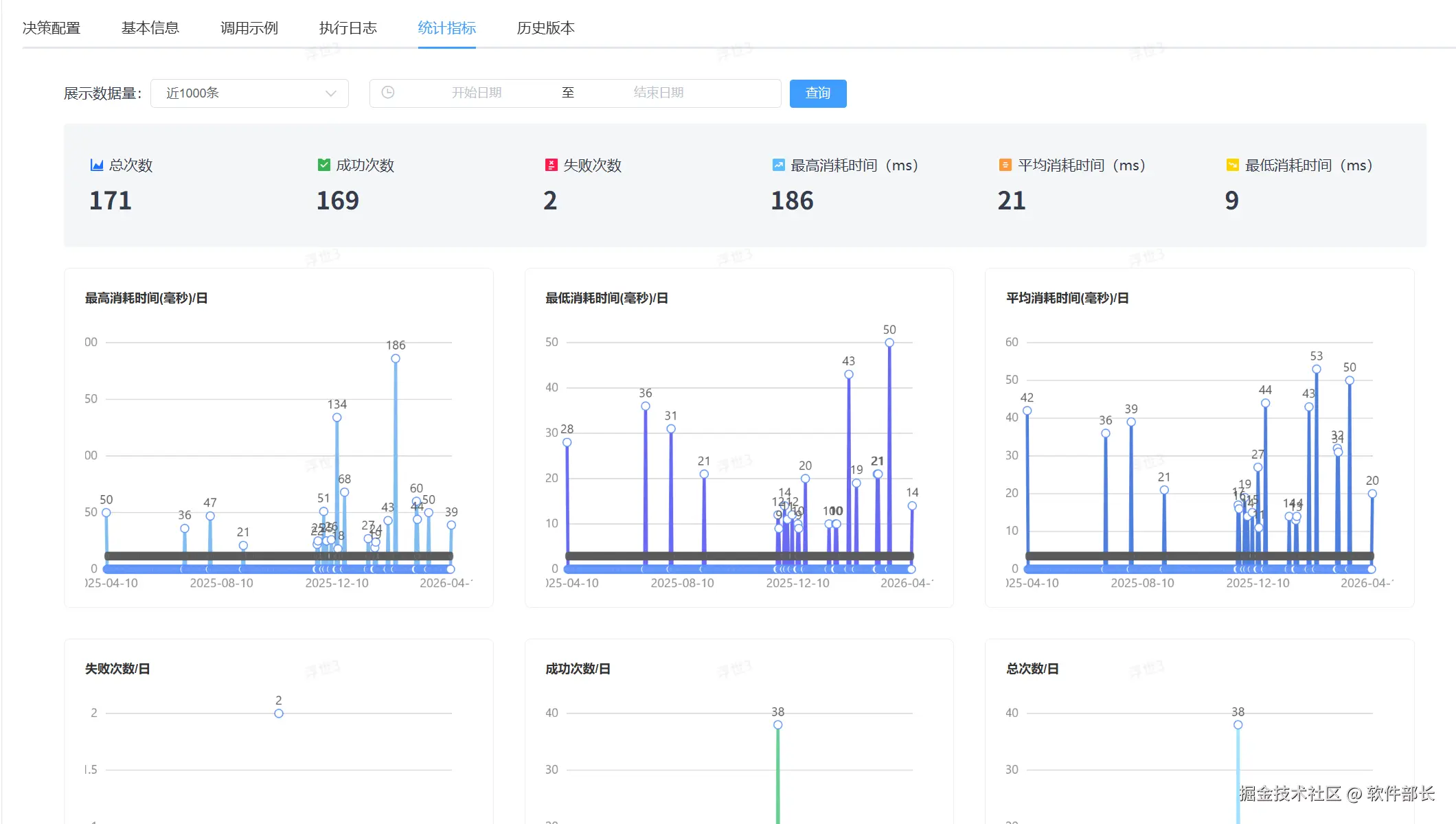Click the 查询 search button

click(x=817, y=93)
